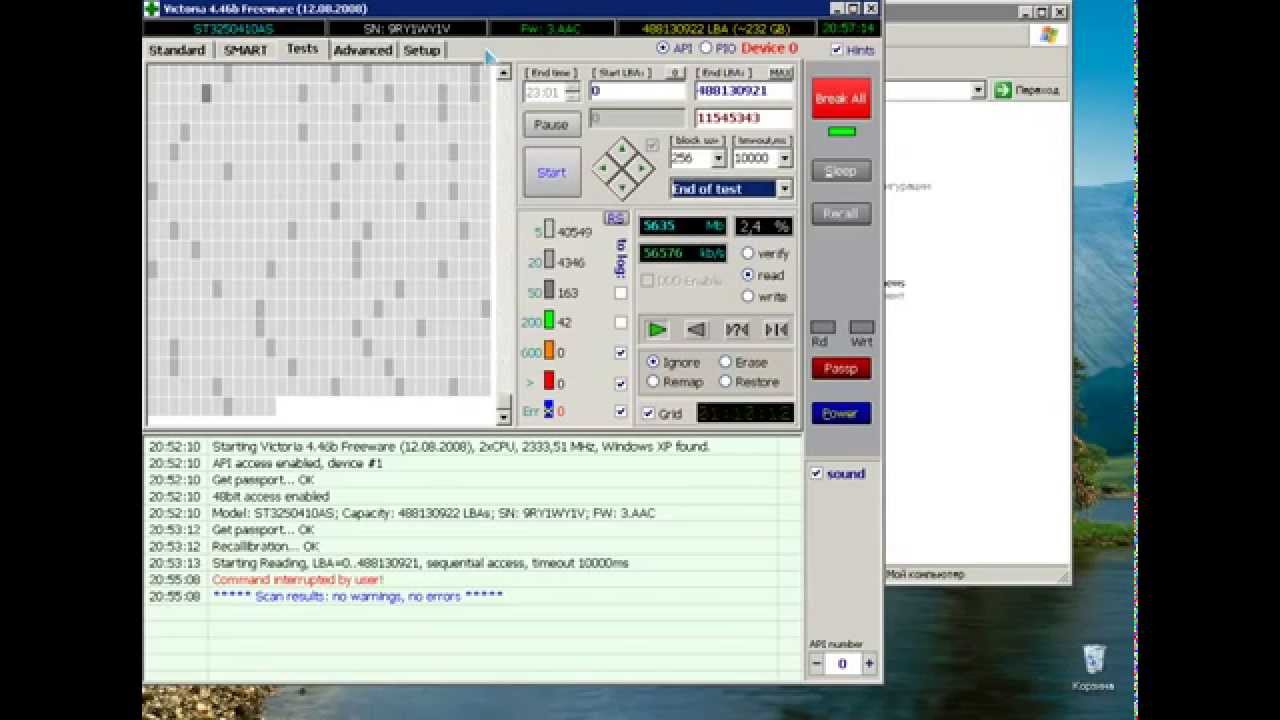The height and width of the screenshot is (720, 1280).
Task: Switch to the Standard tab
Action: tap(177, 50)
